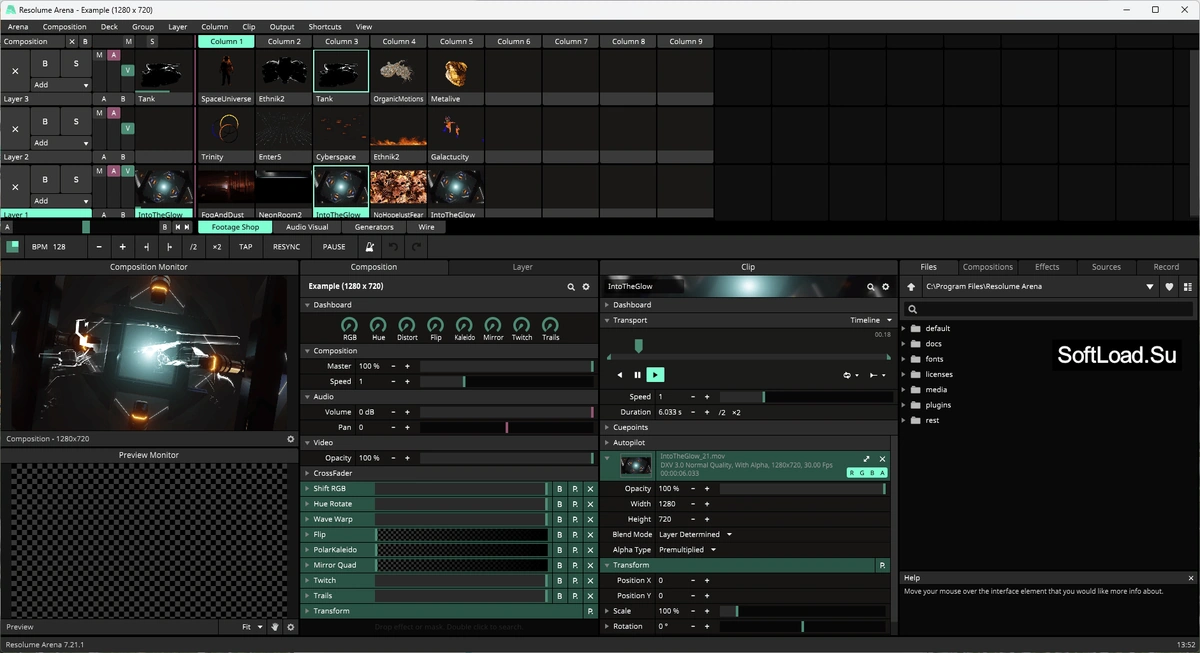Adjust the composition Master slider

[506, 366]
